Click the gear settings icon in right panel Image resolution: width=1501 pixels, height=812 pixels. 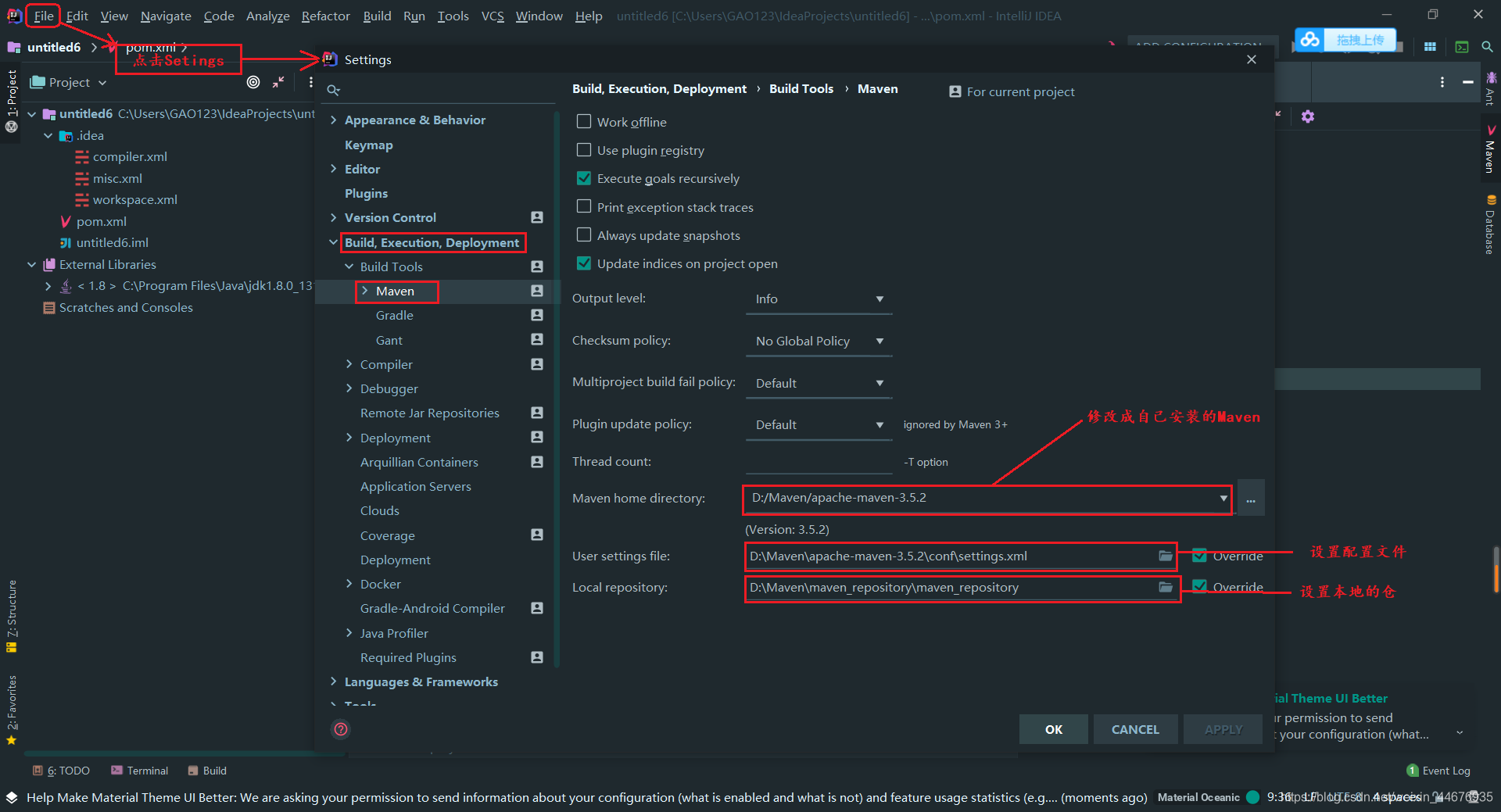tap(1308, 116)
